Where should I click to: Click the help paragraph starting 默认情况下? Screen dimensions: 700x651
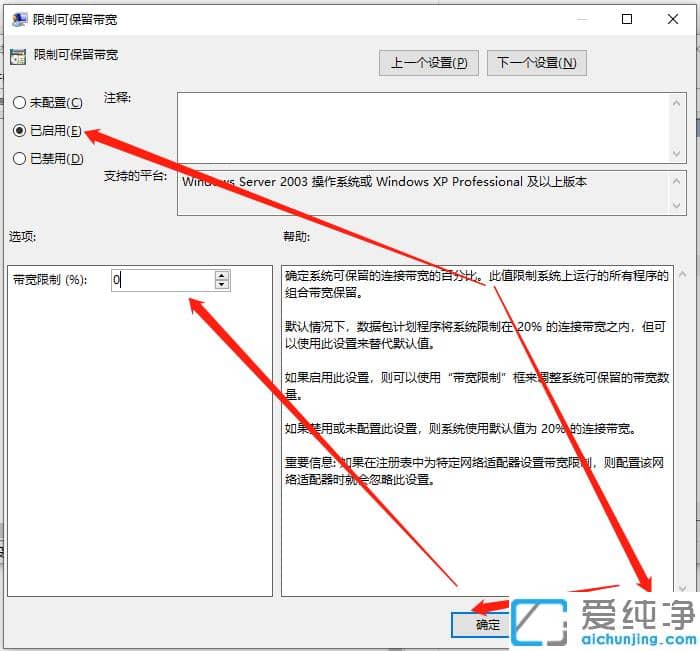tap(475, 335)
